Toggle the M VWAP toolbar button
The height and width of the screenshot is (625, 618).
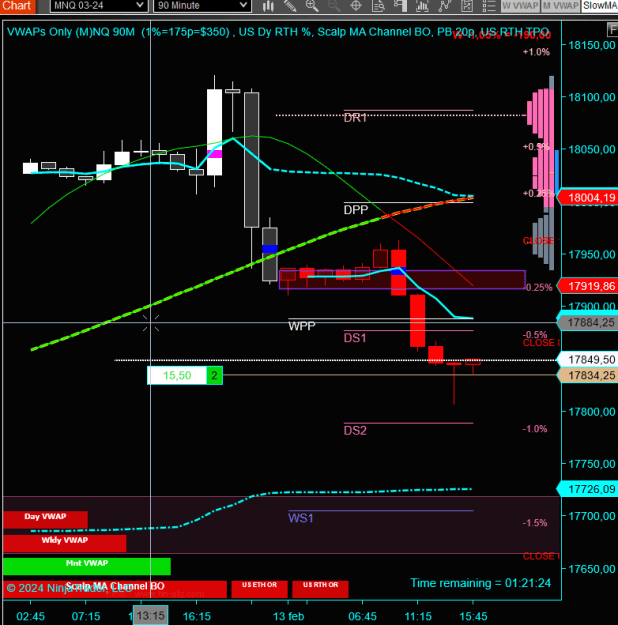click(560, 6)
